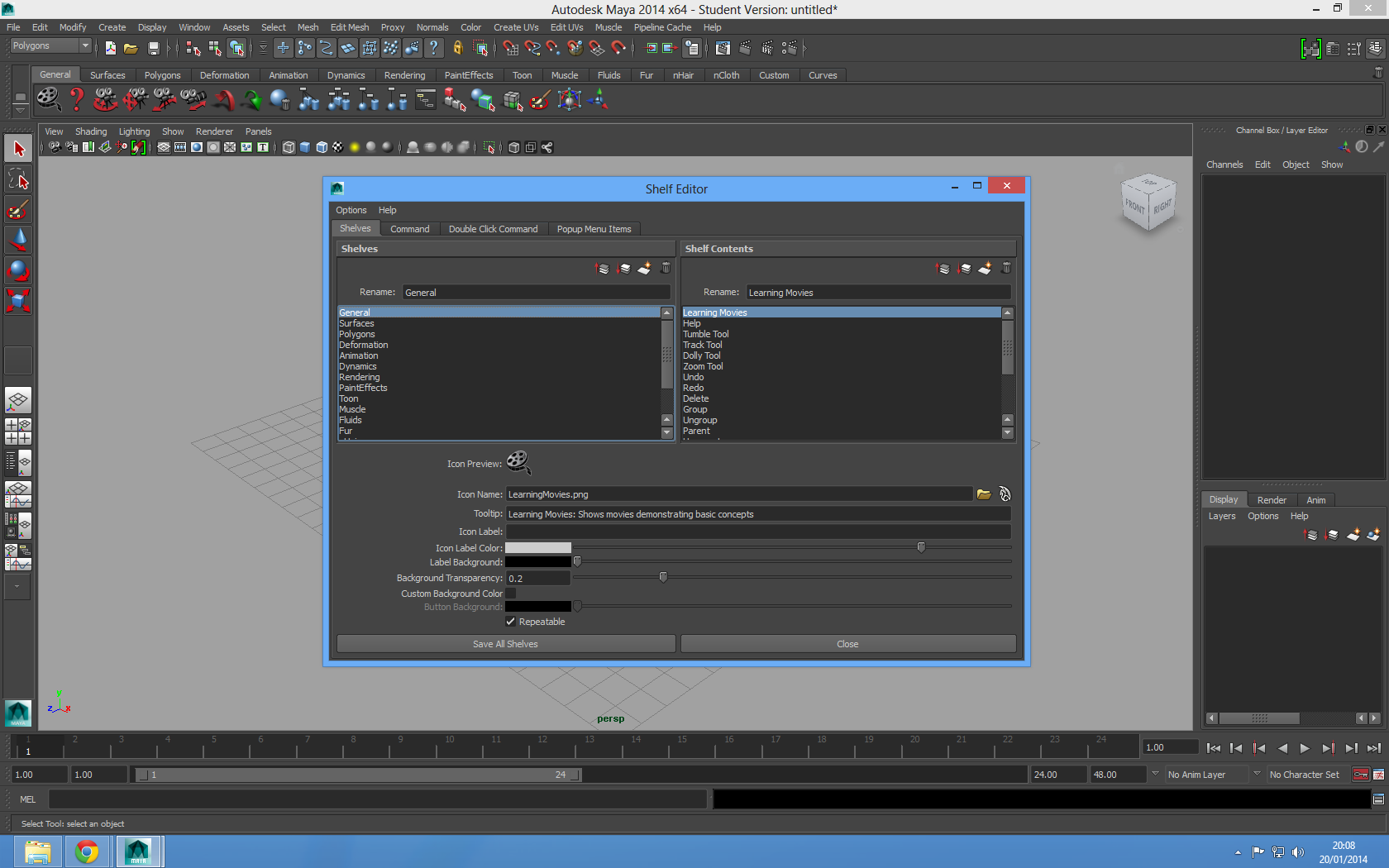Open File Explorer from the taskbar
Image resolution: width=1389 pixels, height=868 pixels.
[37, 851]
